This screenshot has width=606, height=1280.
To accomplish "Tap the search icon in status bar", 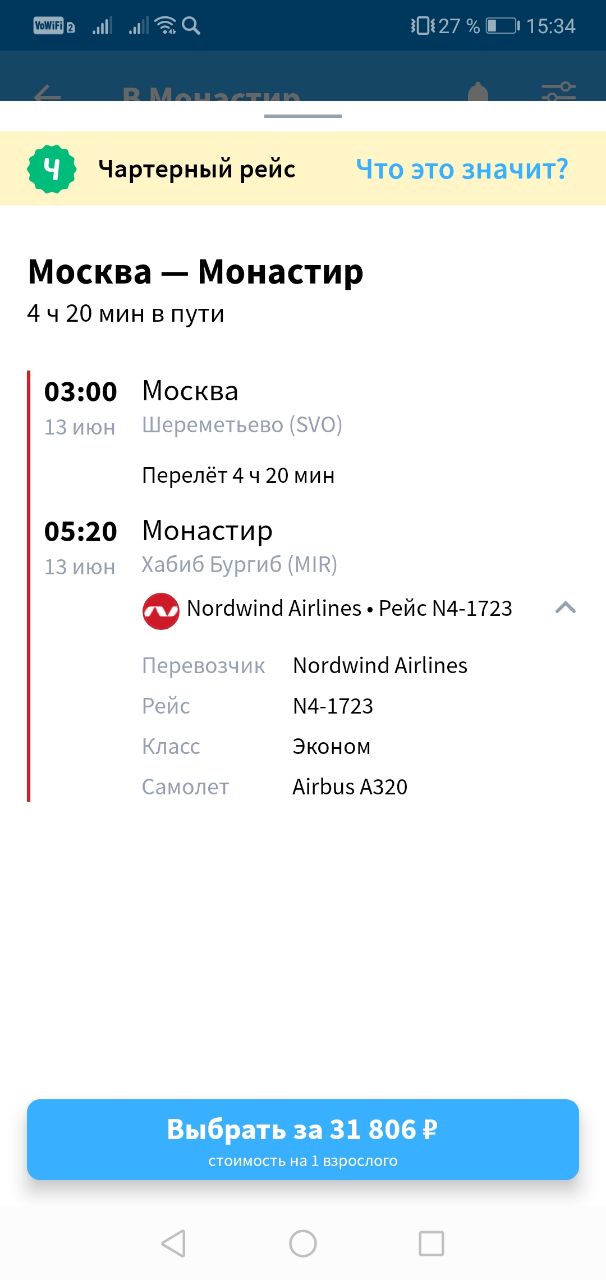I will (191, 26).
